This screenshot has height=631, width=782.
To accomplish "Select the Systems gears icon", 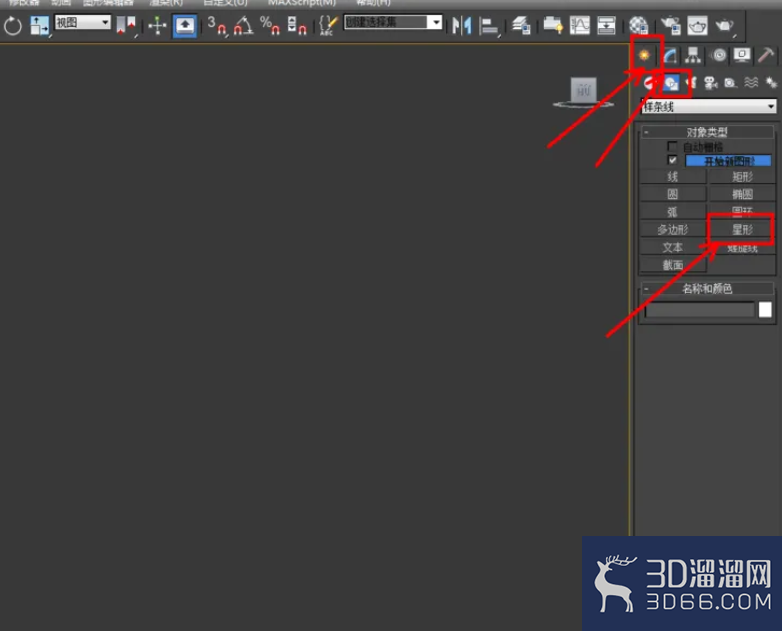I will (x=771, y=83).
